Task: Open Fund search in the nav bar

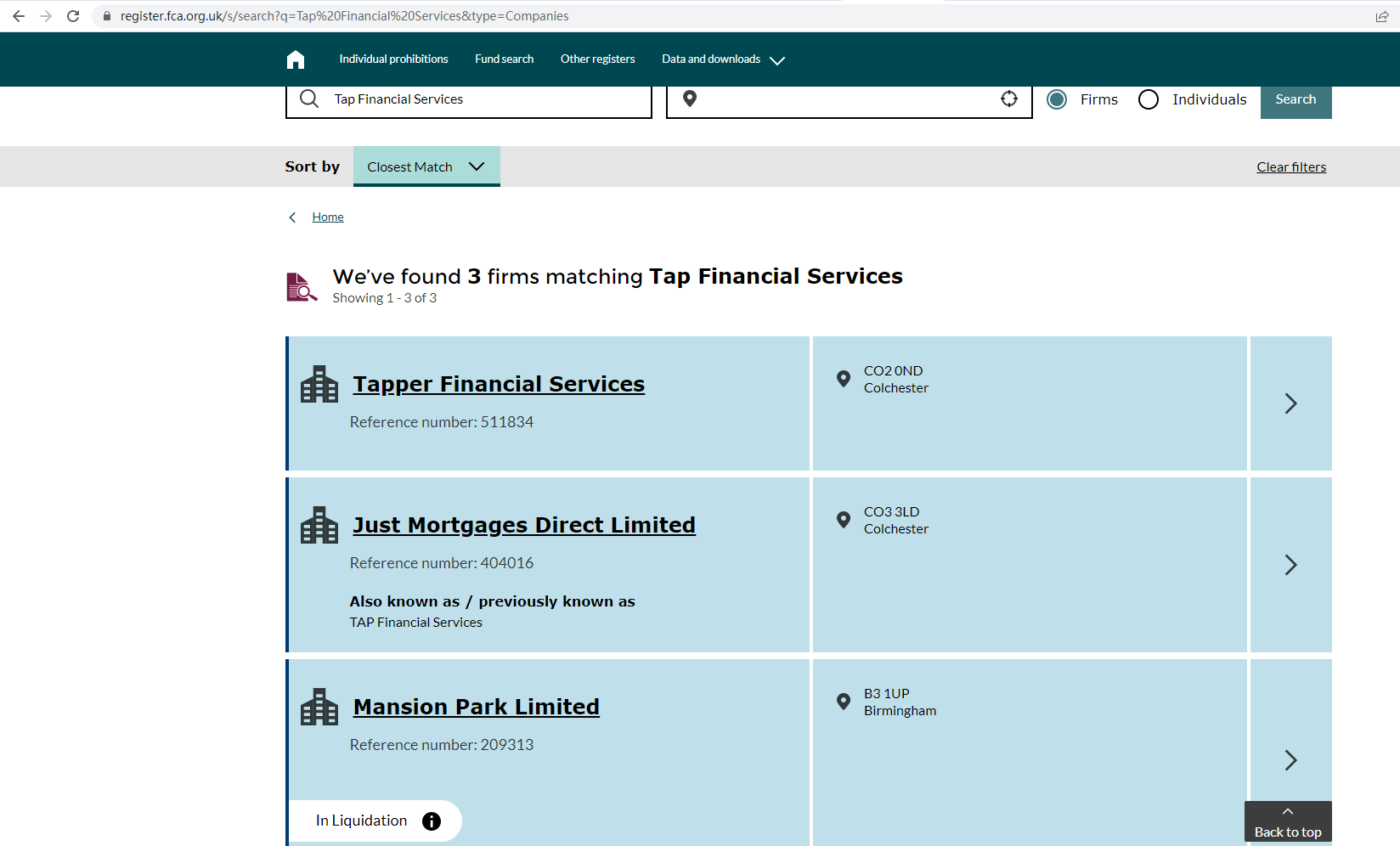Action: coord(505,59)
